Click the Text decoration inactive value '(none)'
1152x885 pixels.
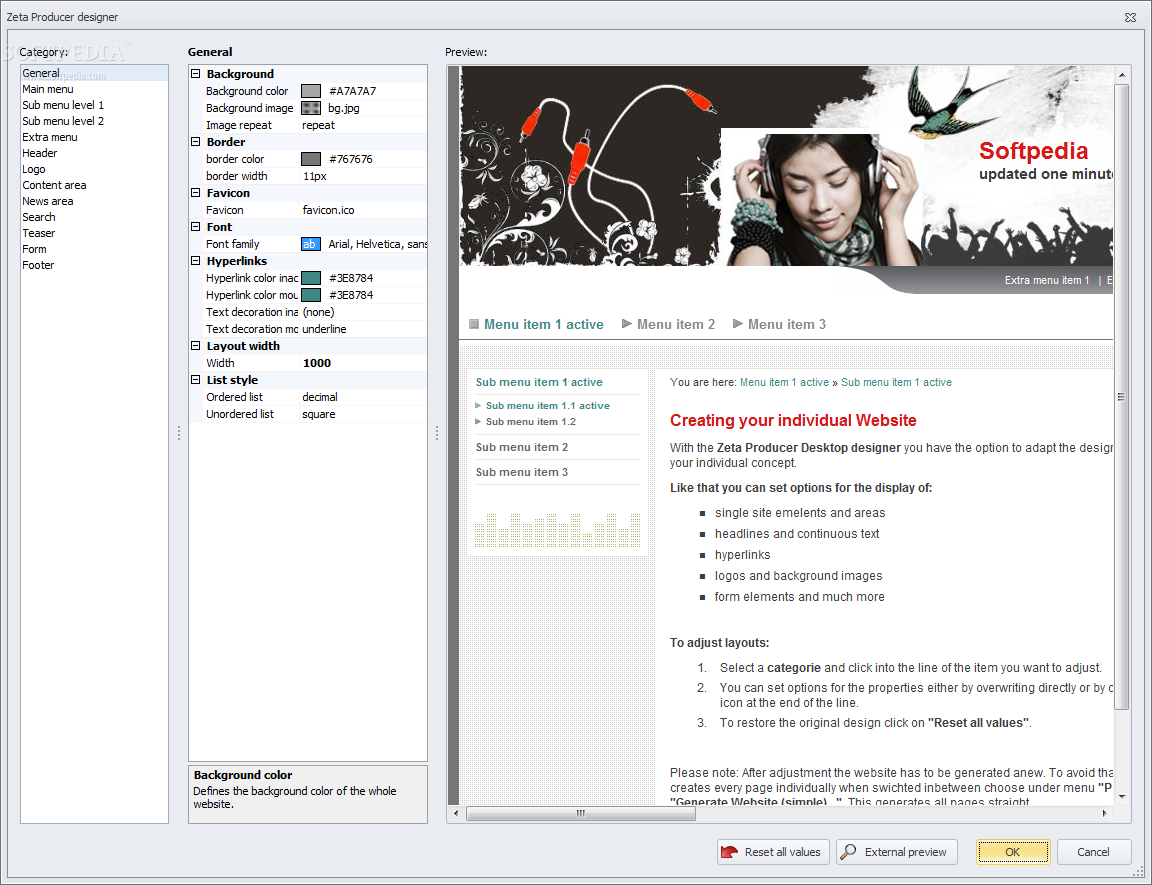(318, 312)
